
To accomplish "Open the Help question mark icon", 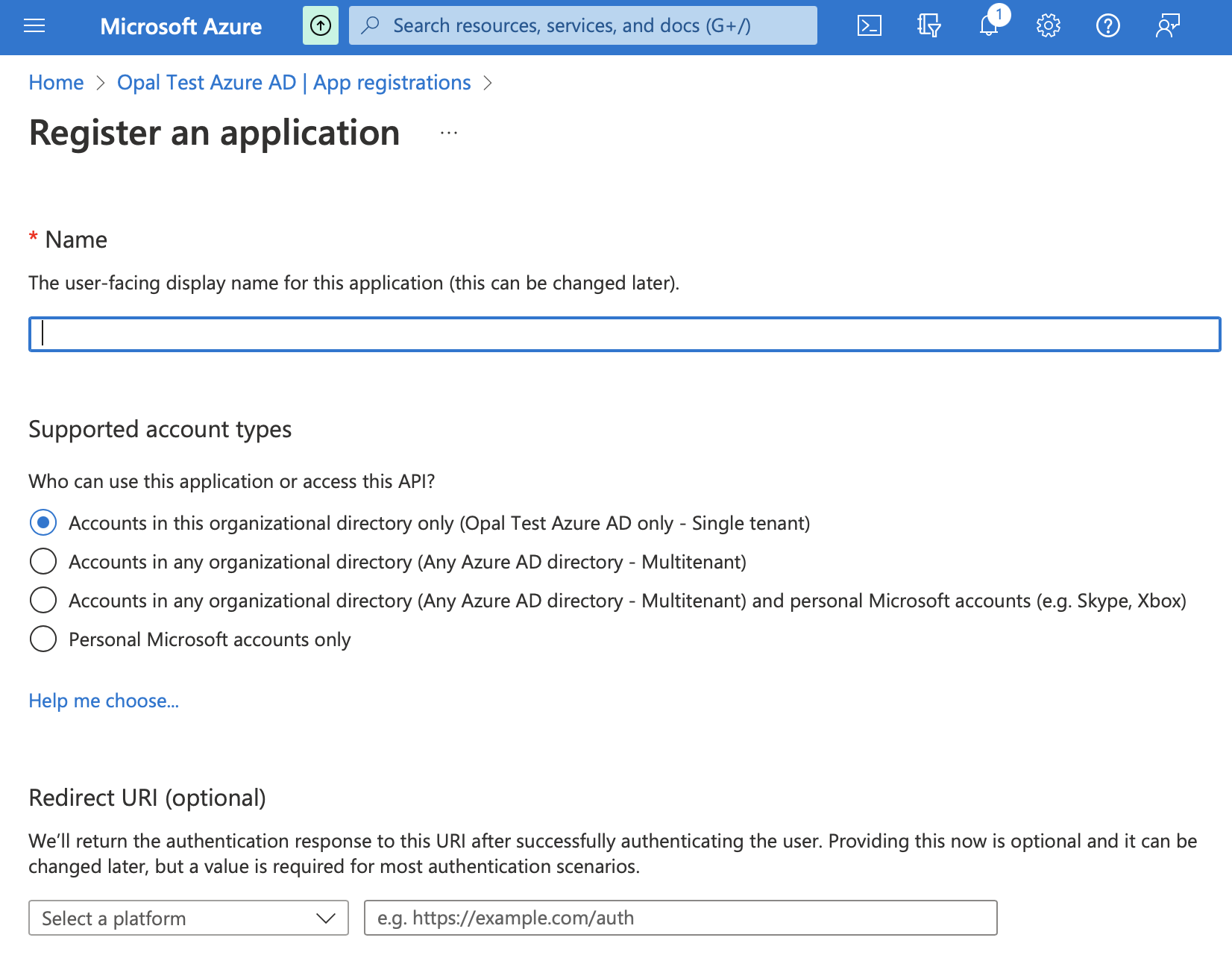I will point(1108,26).
